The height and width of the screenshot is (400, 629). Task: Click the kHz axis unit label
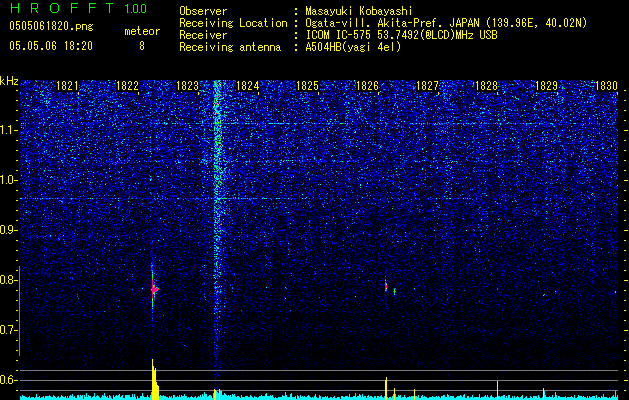tap(10, 81)
